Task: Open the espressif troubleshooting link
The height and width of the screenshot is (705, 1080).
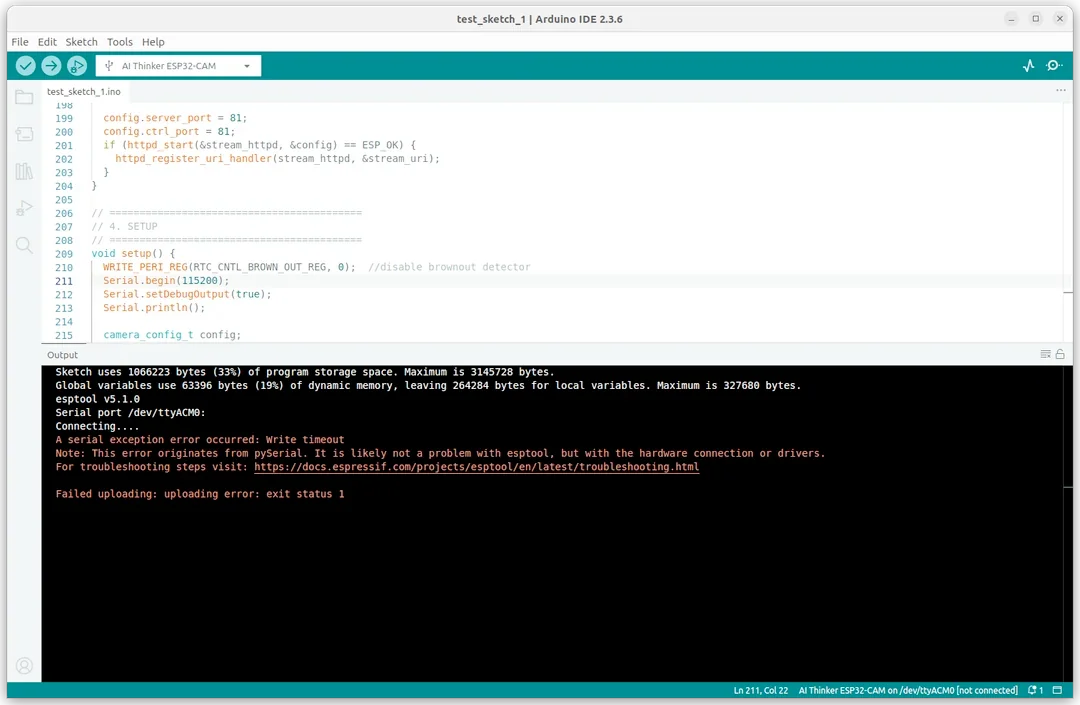Action: [x=477, y=467]
